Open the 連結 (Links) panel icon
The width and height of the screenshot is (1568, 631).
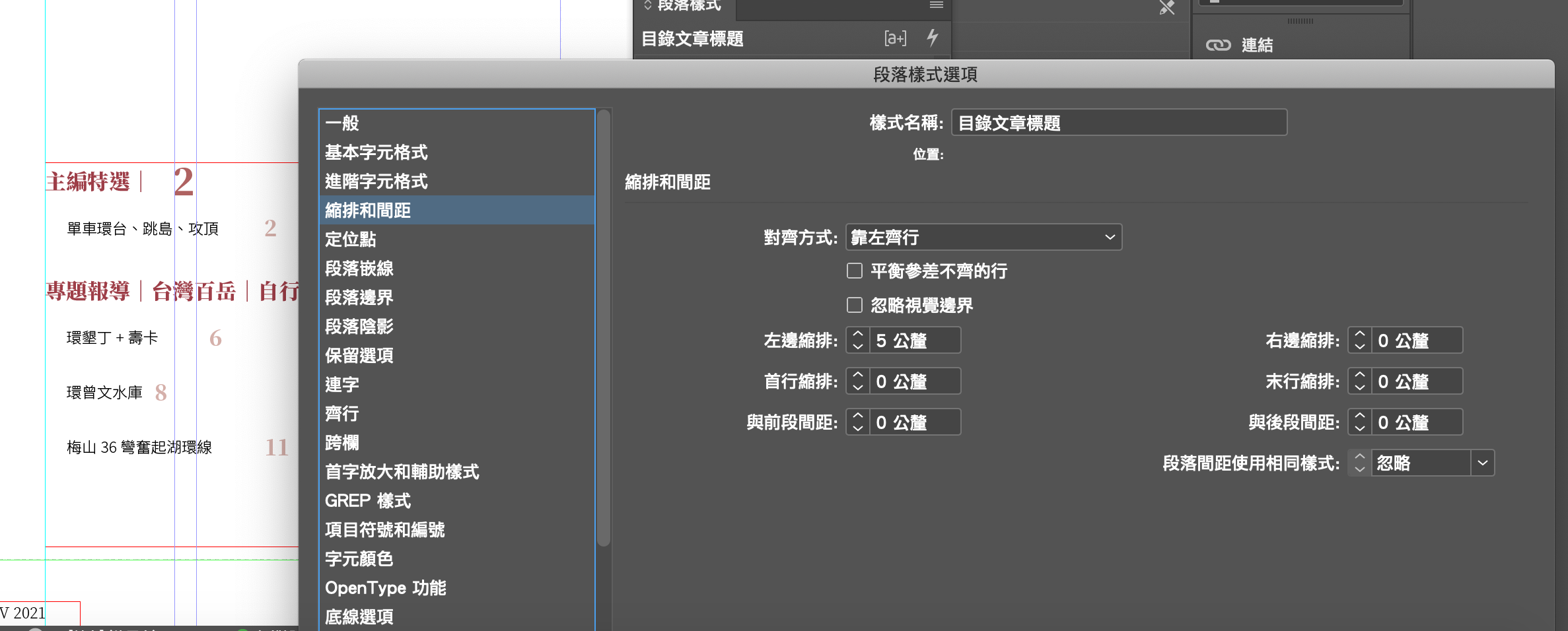point(1219,45)
